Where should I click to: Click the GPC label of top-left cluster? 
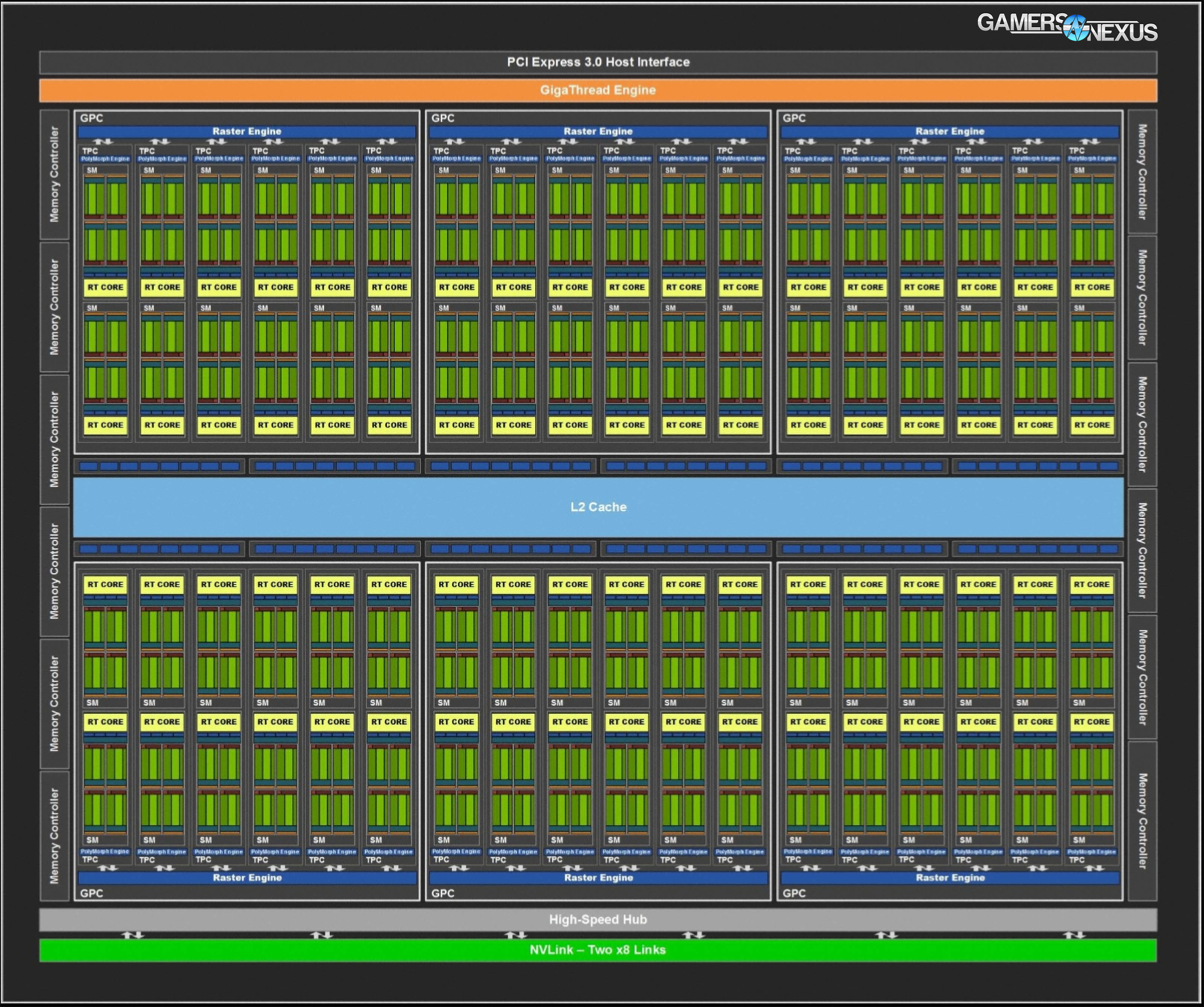click(x=92, y=118)
